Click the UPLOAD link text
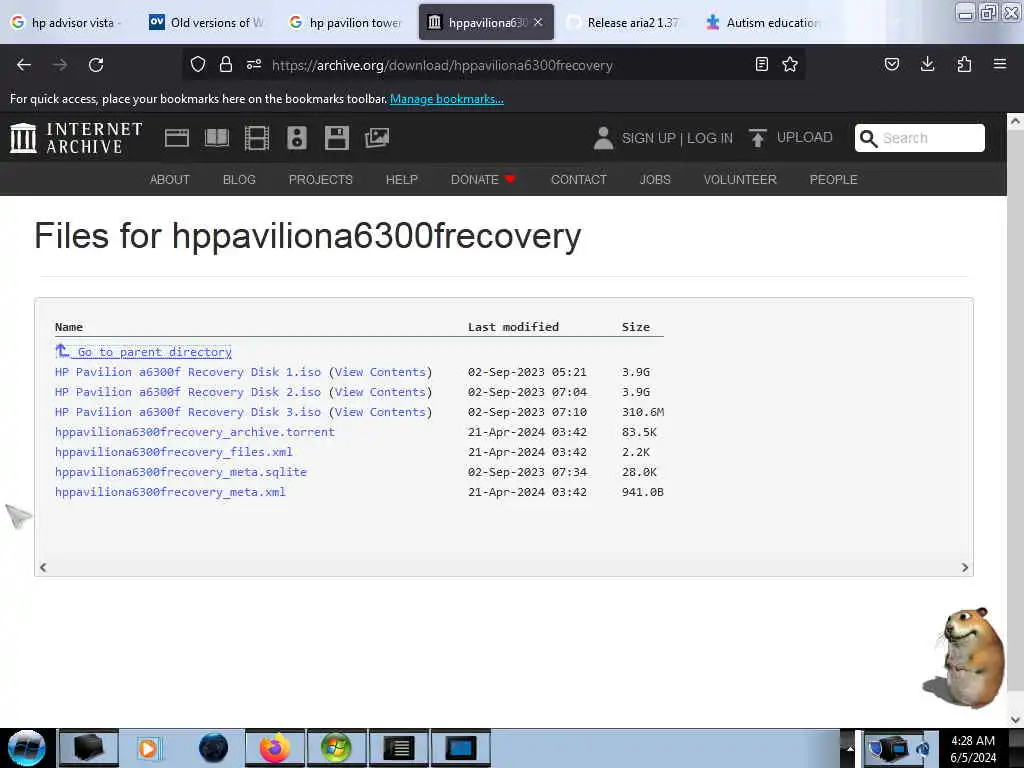The image size is (1024, 768). click(x=805, y=137)
